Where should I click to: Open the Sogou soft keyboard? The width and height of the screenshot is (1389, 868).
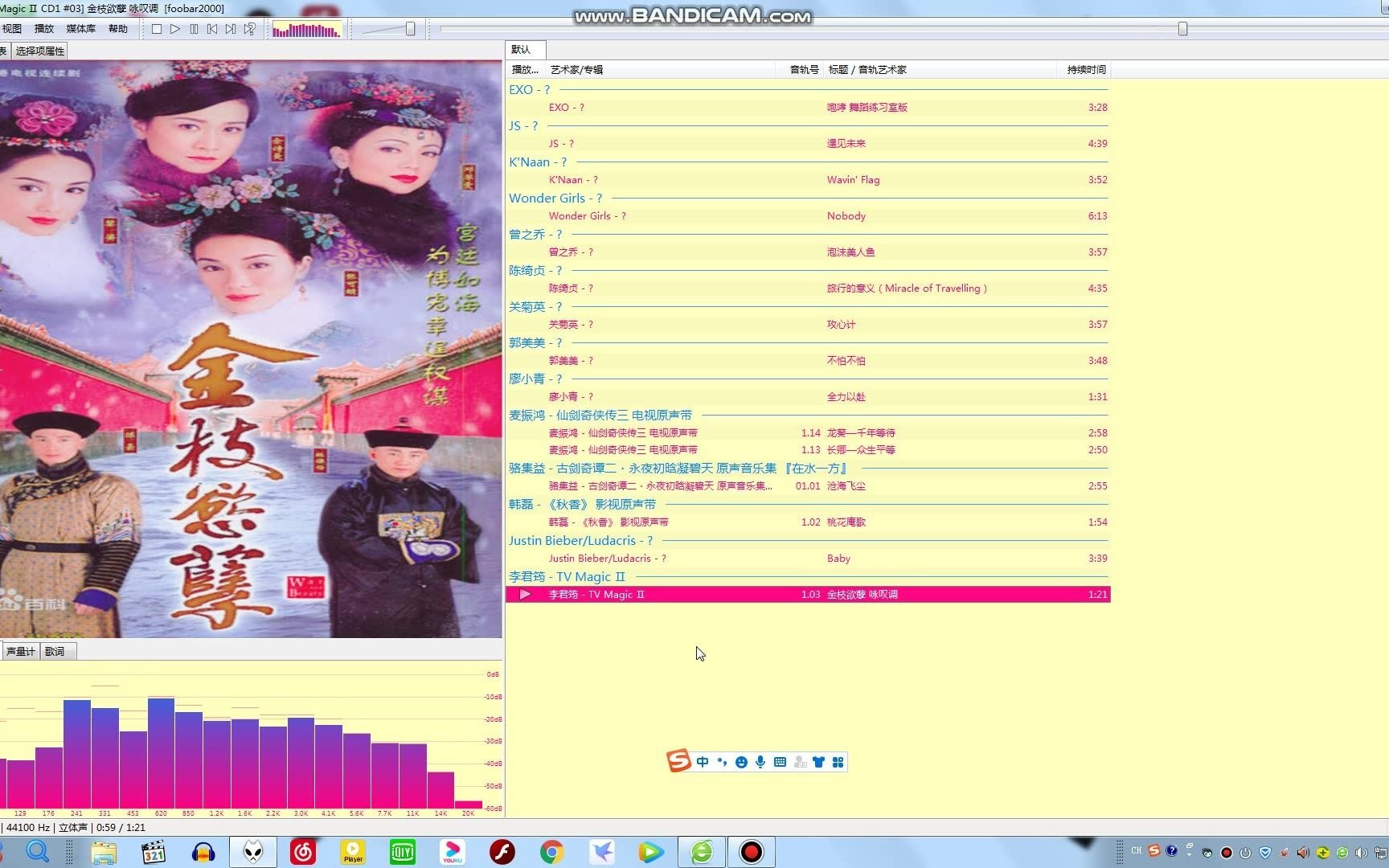780,762
